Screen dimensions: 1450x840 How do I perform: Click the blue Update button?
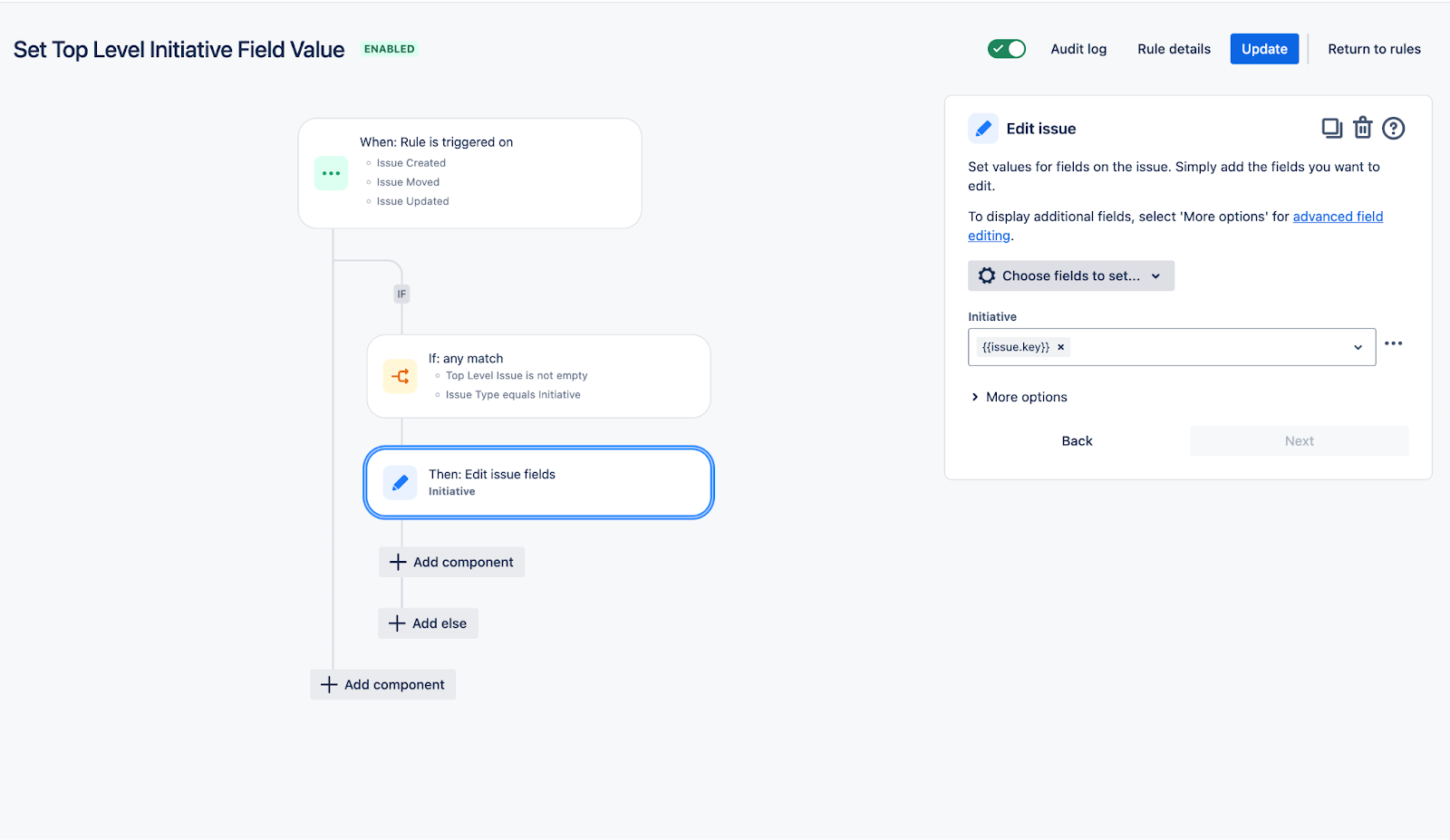tap(1263, 49)
